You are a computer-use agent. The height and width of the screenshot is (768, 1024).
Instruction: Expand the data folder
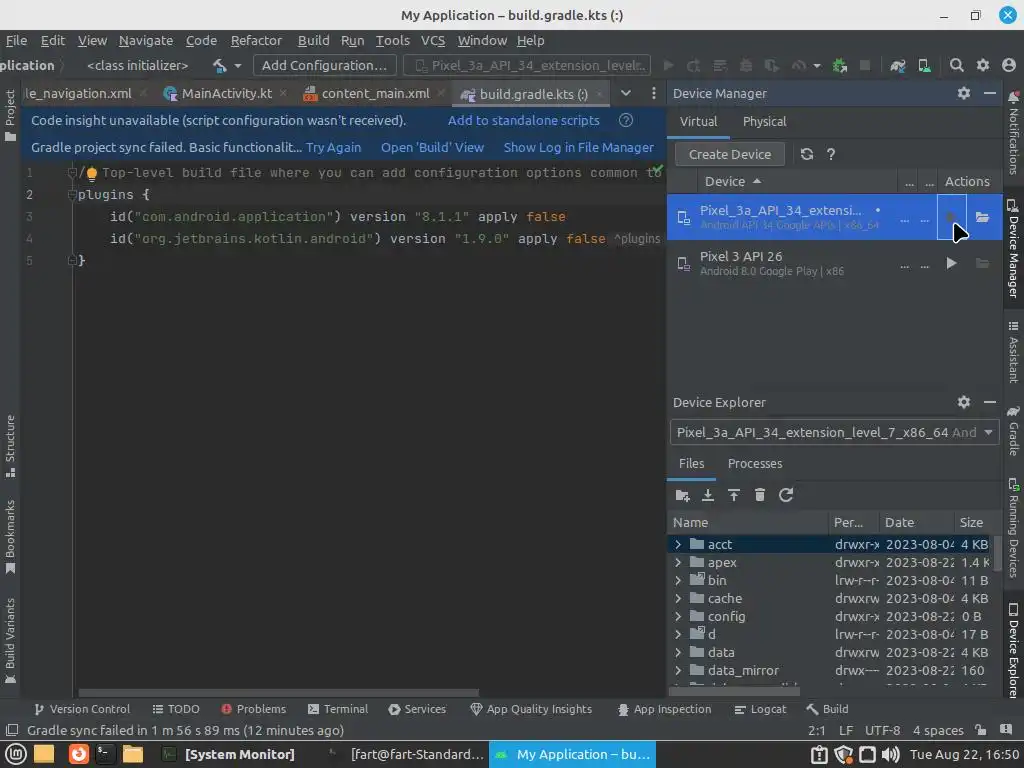(678, 652)
